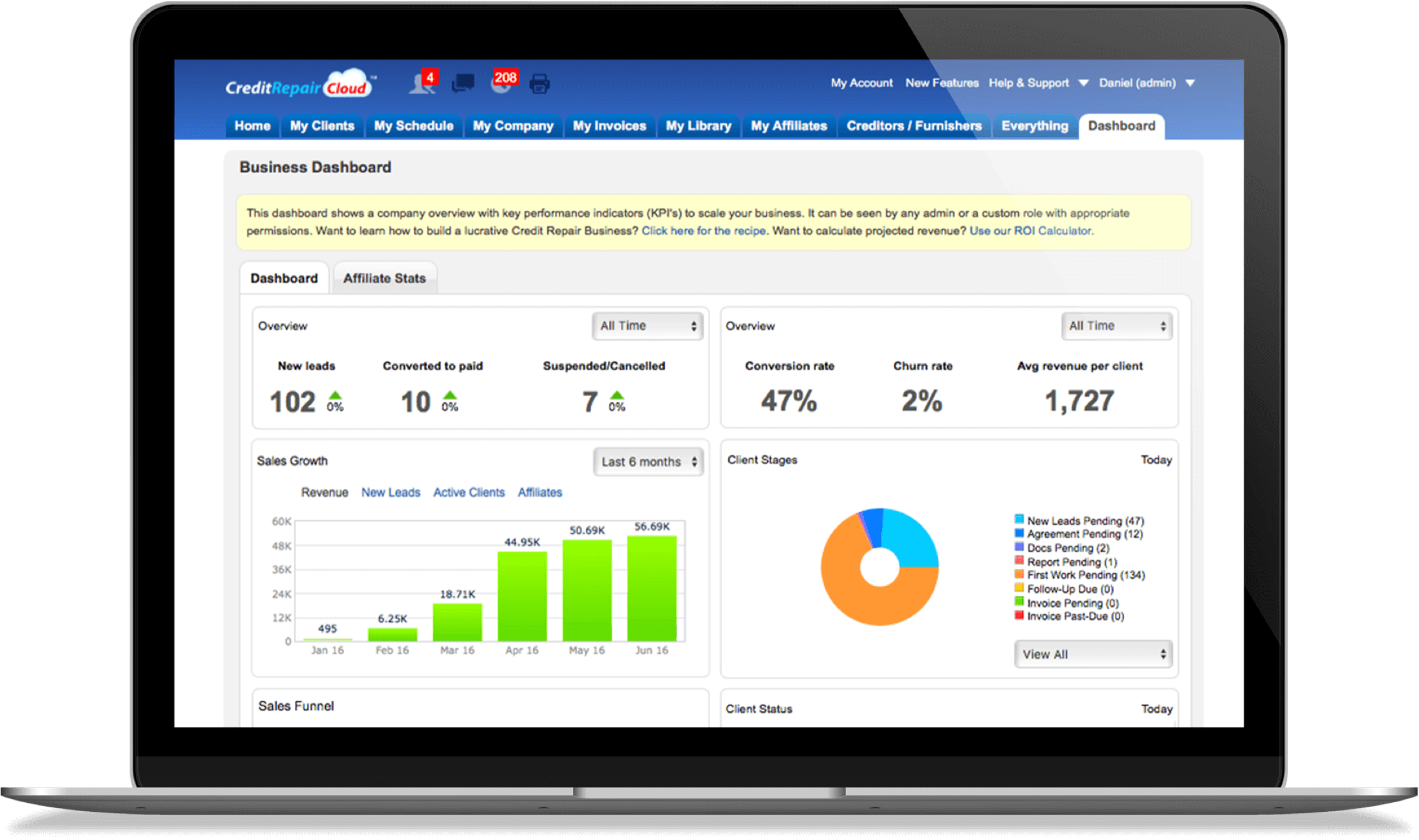Open the View All client stages dropdown
1419x840 pixels.
pos(1093,654)
